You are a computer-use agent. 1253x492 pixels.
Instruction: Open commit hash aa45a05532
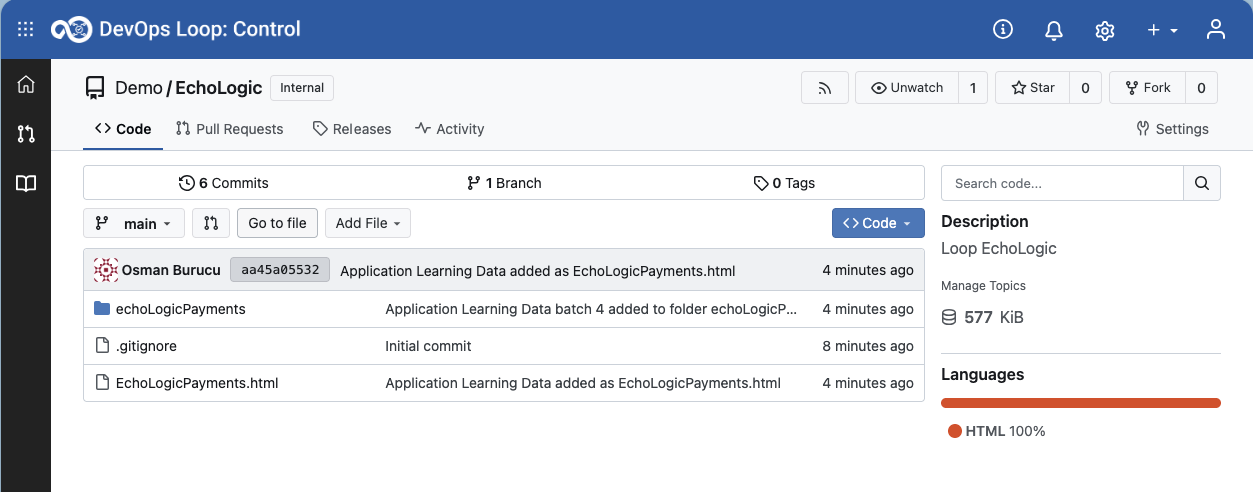[x=280, y=270]
